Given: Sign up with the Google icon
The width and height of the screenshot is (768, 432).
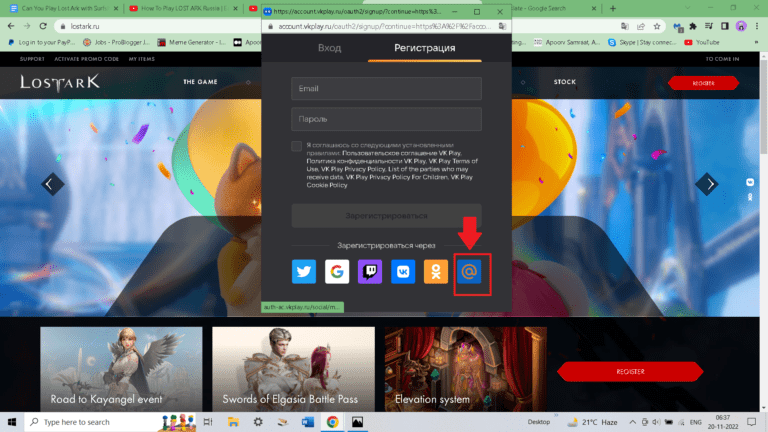Looking at the screenshot, I should pos(337,271).
